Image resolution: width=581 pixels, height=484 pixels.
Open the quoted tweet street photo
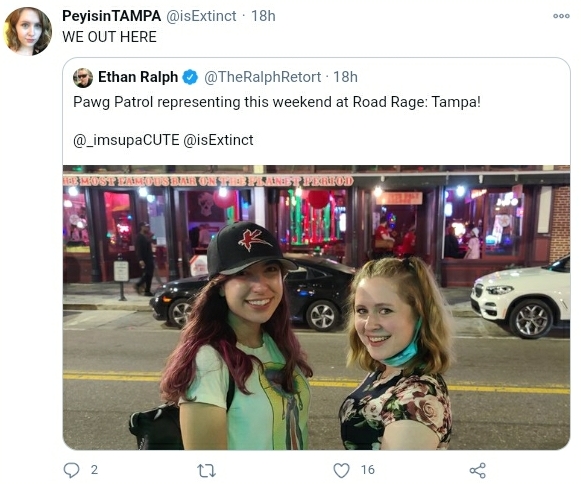316,307
